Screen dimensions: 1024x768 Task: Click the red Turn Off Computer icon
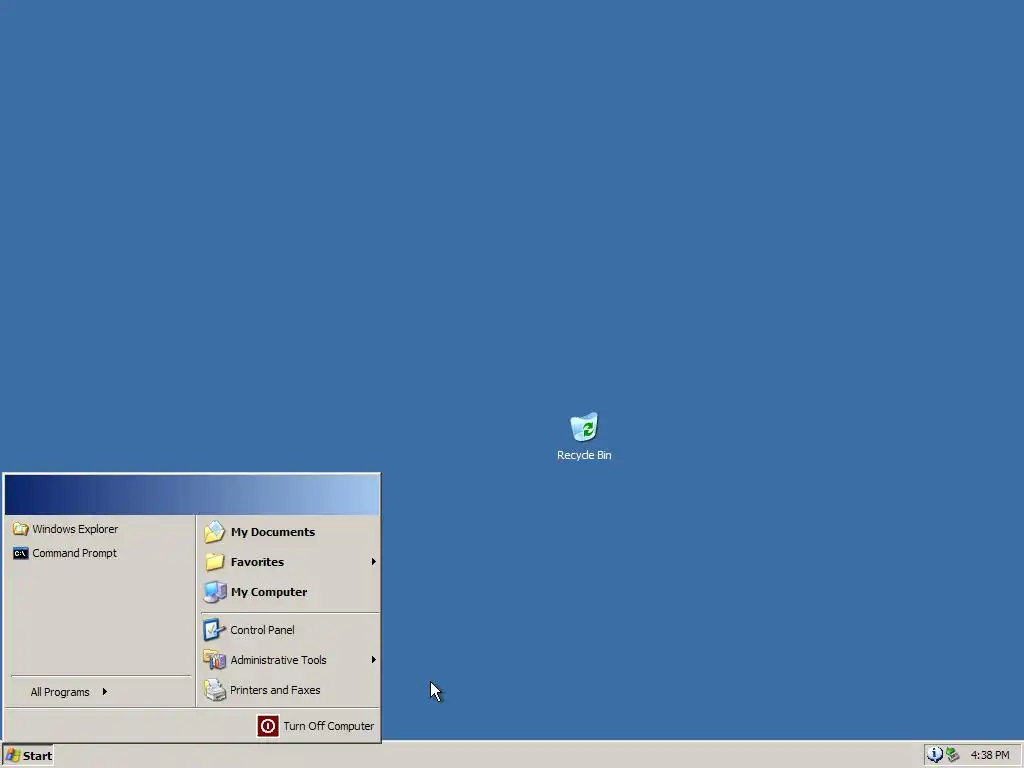point(268,726)
